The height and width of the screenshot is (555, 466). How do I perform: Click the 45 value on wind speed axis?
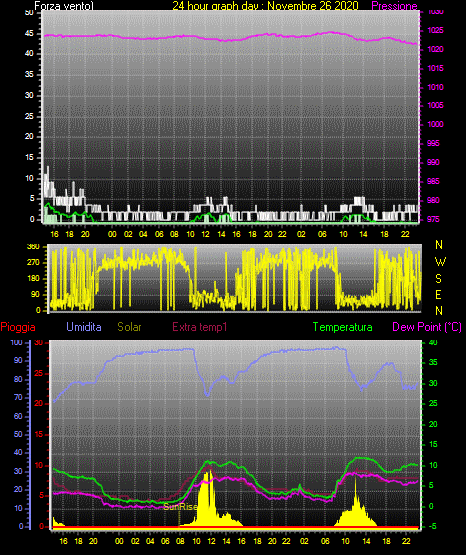pos(29,34)
